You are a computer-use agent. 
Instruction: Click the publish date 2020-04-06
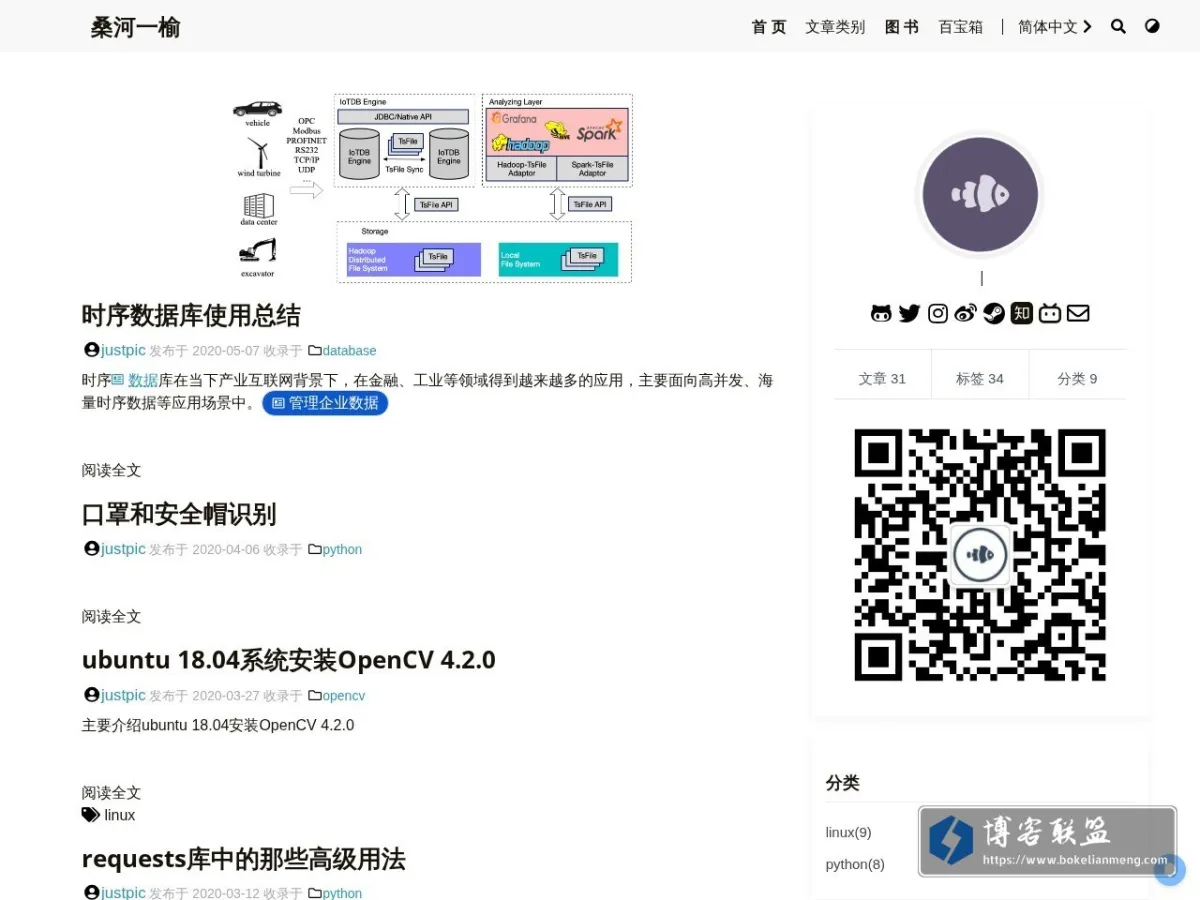(225, 550)
